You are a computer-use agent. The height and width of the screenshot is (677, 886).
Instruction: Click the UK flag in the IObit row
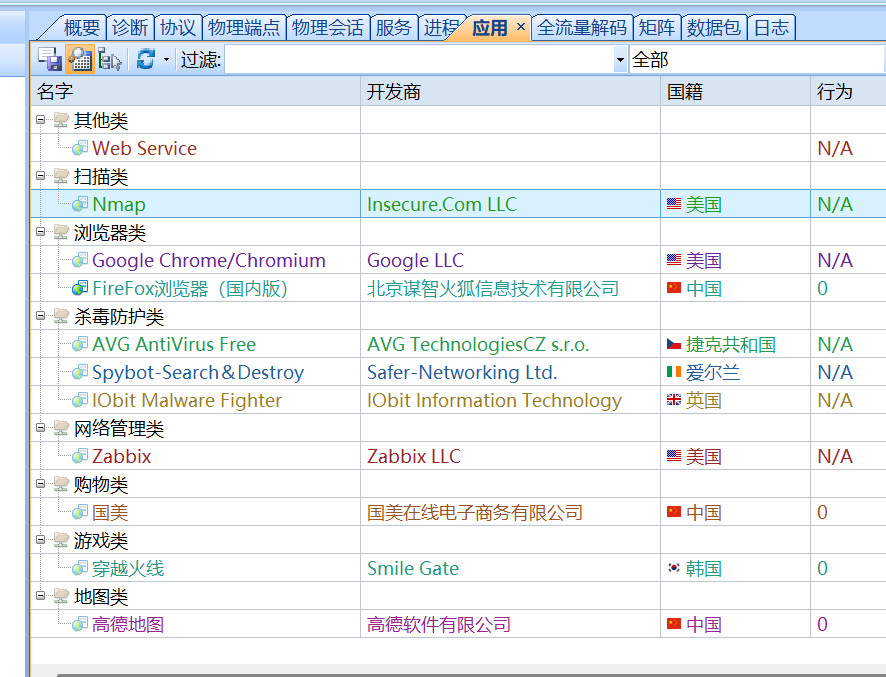tap(674, 400)
